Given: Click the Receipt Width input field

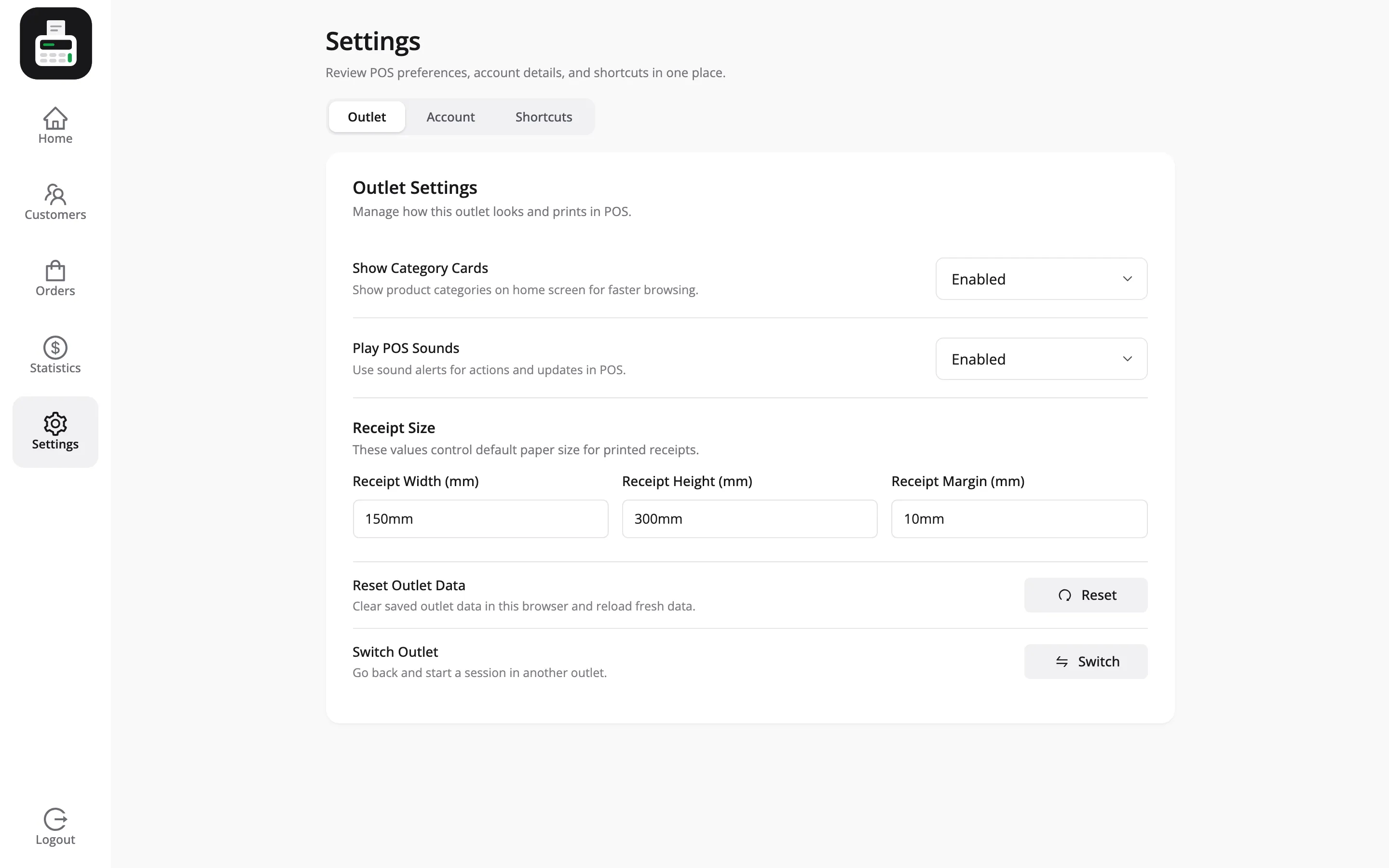Looking at the screenshot, I should pos(480,519).
